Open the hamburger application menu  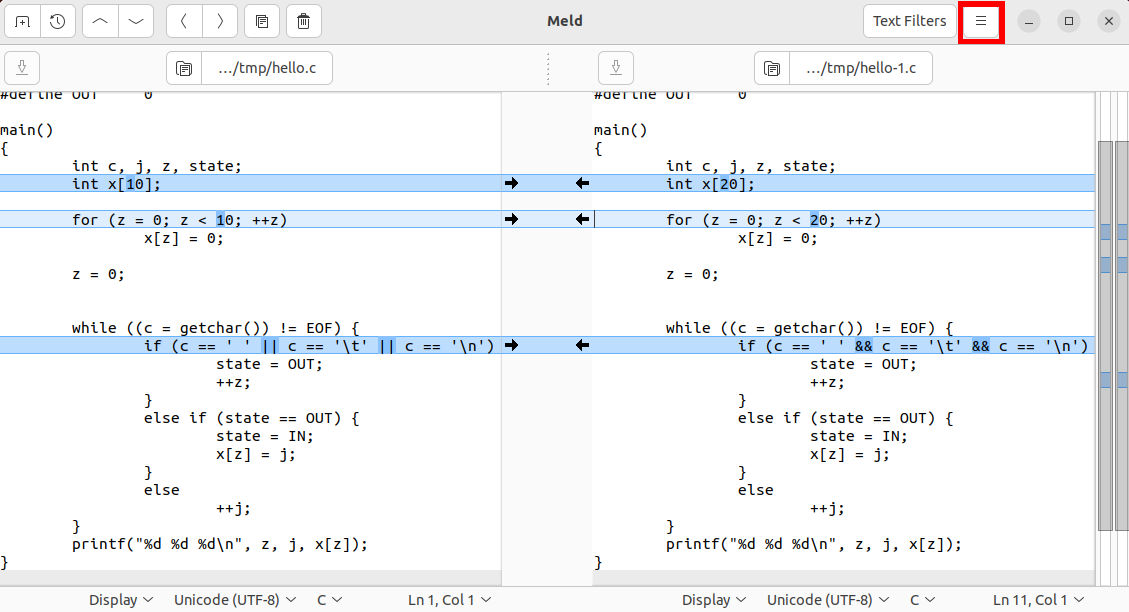(981, 21)
